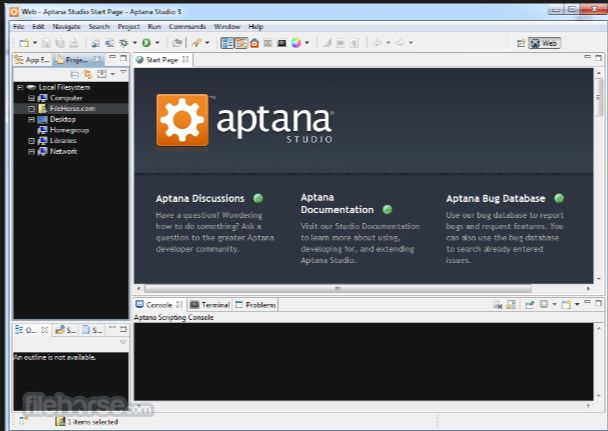
Task: Click Link with Editor icon in Project panel
Action: coord(88,74)
